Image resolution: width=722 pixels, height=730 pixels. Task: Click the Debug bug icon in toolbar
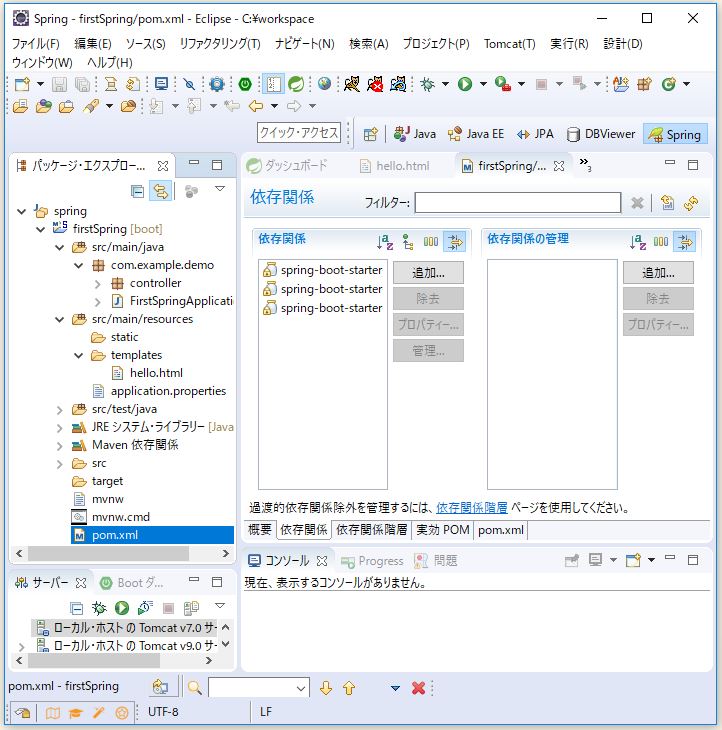427,84
